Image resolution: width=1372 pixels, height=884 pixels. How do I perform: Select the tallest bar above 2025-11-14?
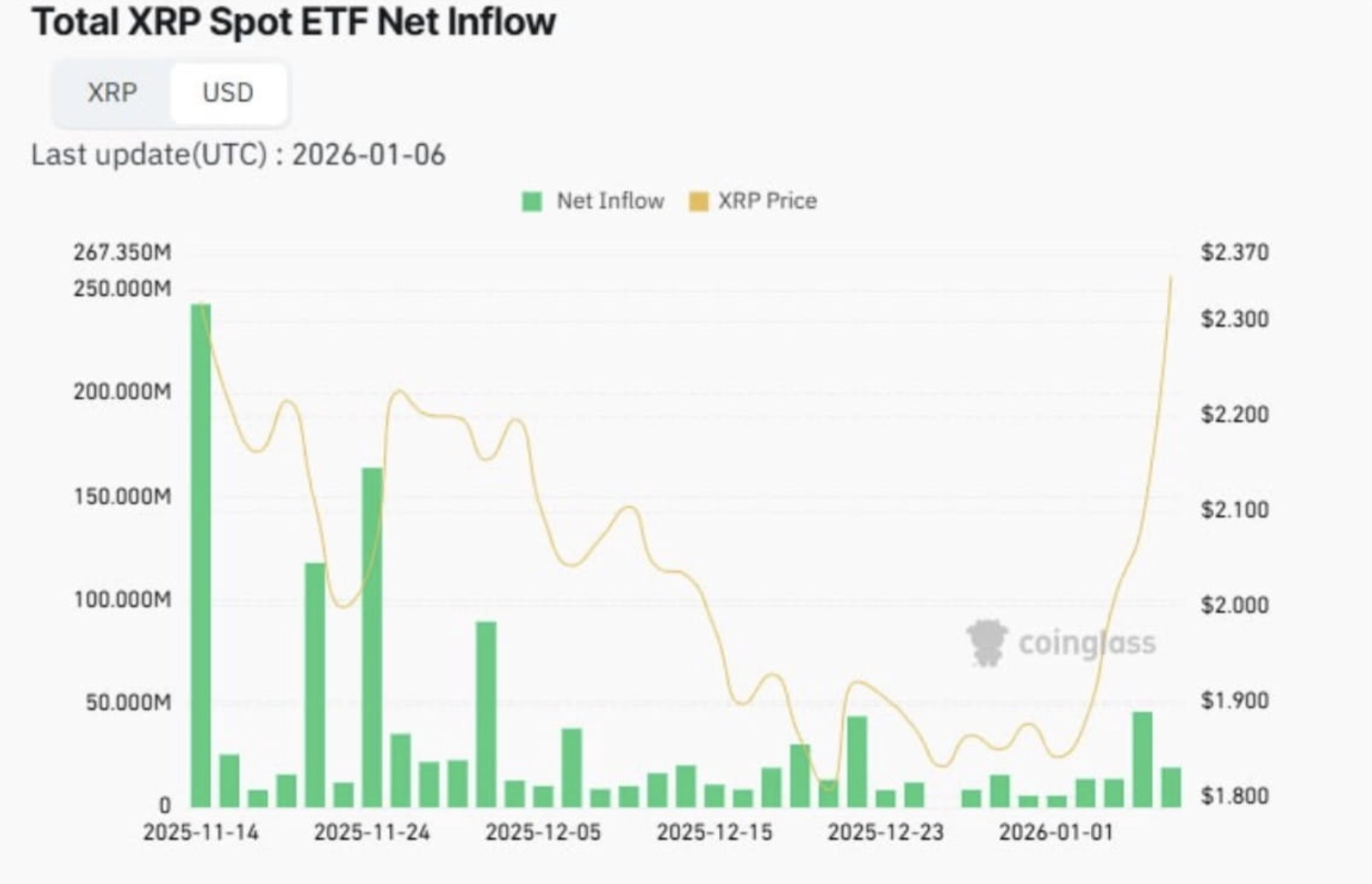(200, 555)
